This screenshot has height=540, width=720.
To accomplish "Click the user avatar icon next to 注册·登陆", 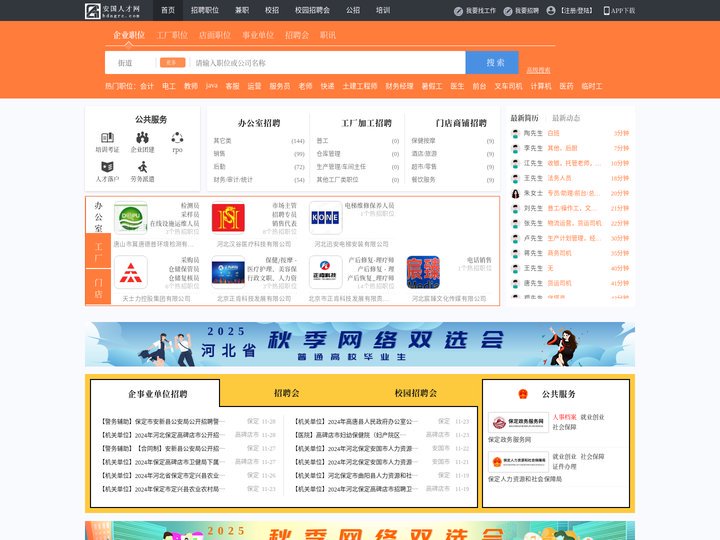I will click(551, 11).
